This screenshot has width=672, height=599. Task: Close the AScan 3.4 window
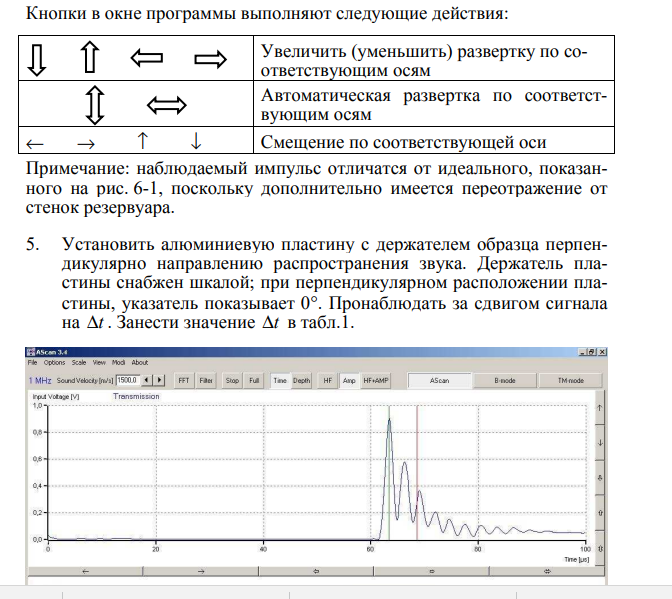[602, 352]
